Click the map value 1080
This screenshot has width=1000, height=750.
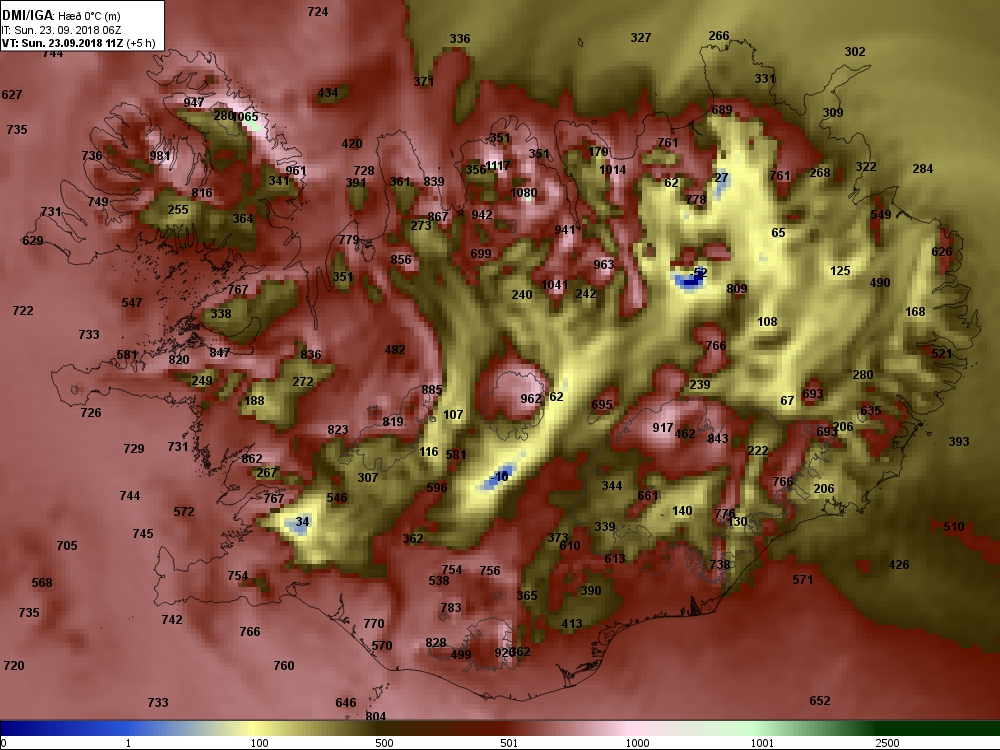coord(524,193)
